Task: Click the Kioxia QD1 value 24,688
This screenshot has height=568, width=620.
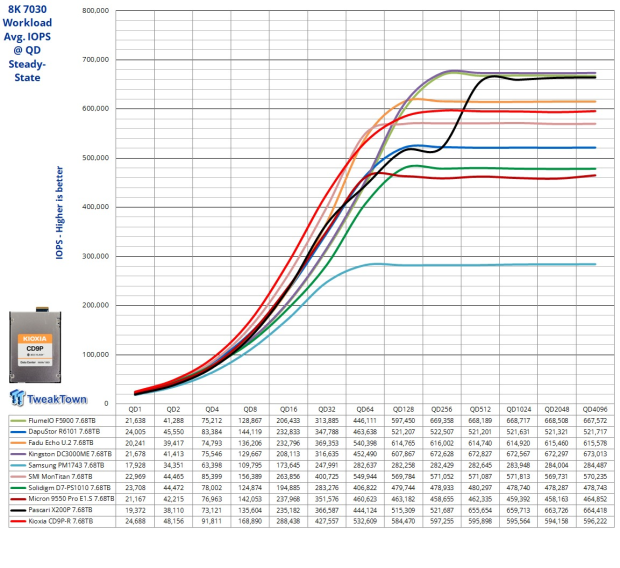Action: click(135, 521)
